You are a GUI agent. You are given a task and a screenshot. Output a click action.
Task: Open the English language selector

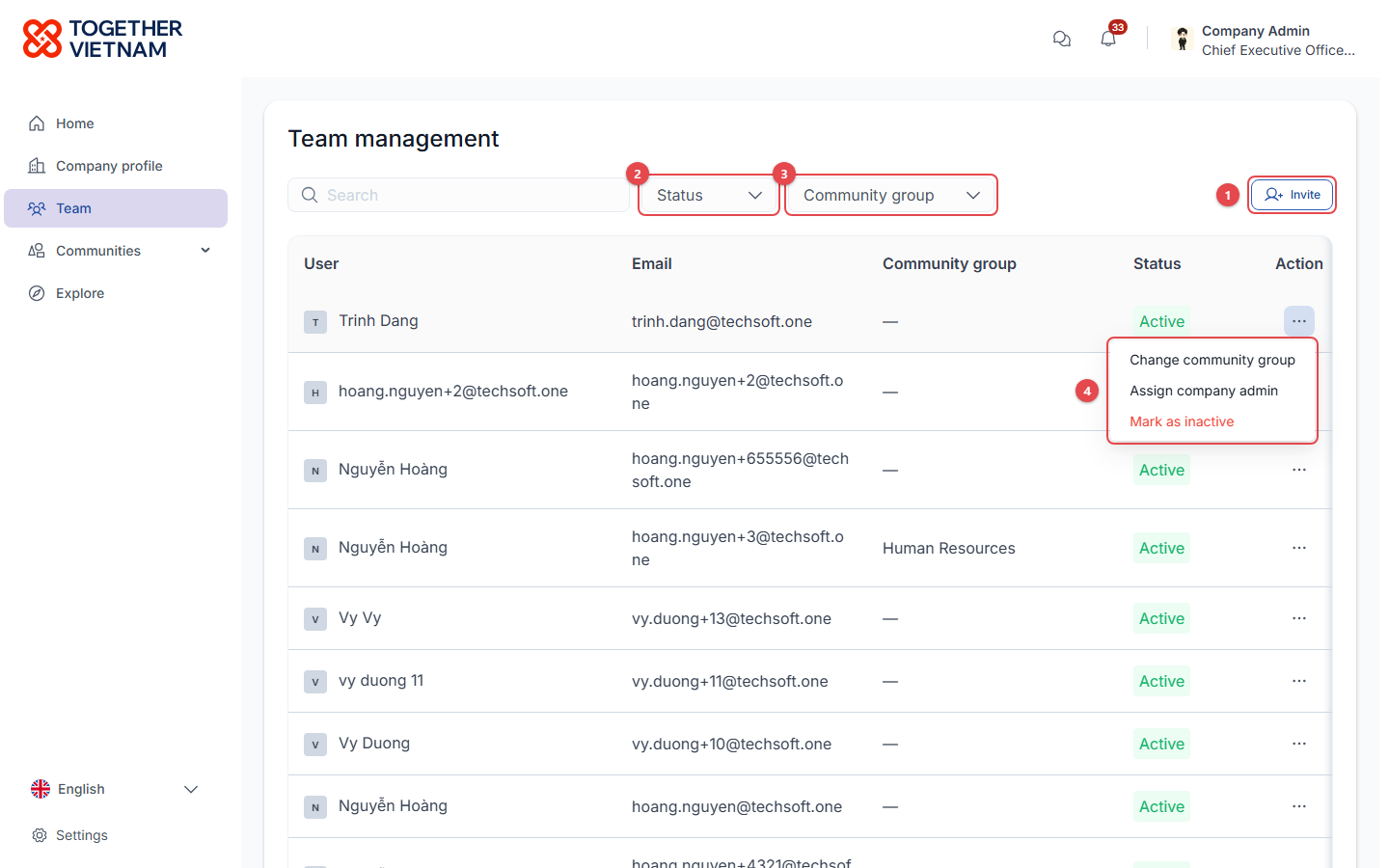(x=116, y=789)
